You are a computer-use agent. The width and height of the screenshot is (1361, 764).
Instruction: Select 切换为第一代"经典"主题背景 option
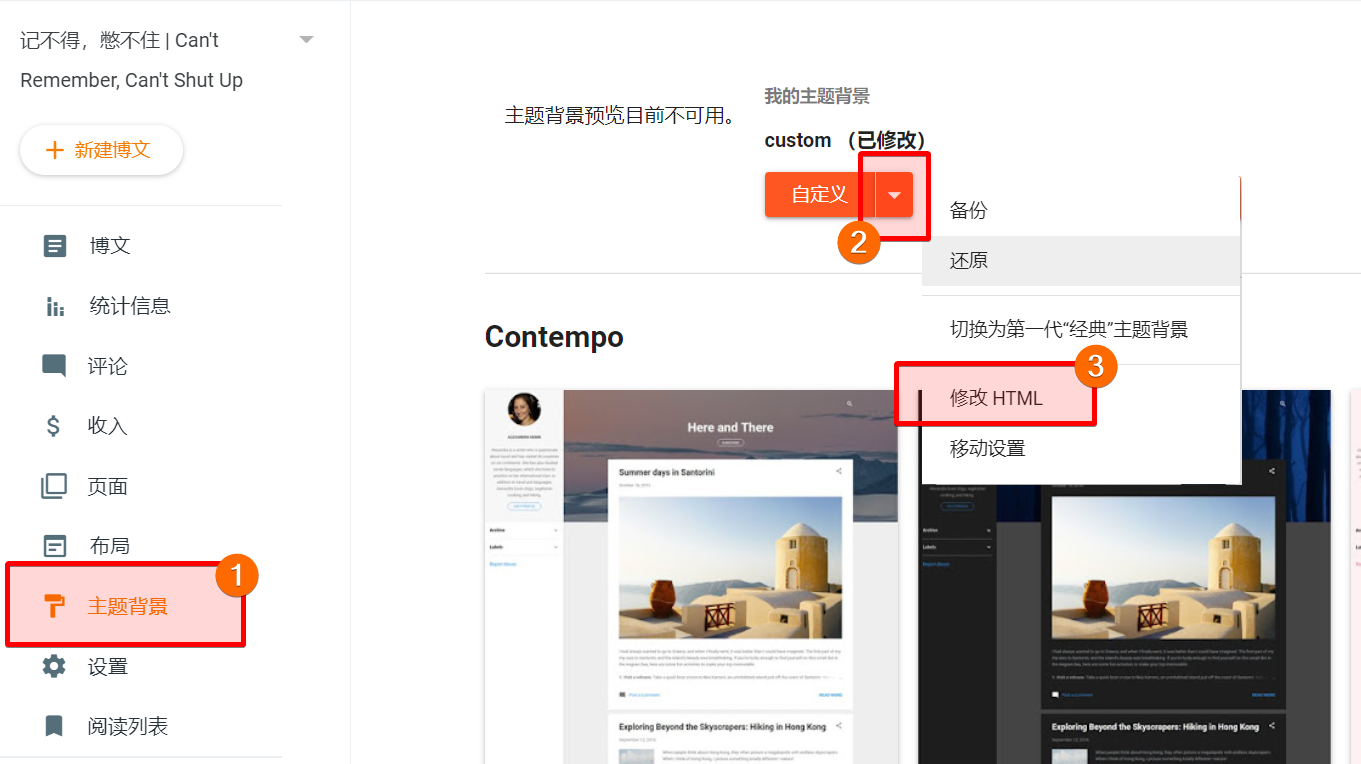[1068, 330]
